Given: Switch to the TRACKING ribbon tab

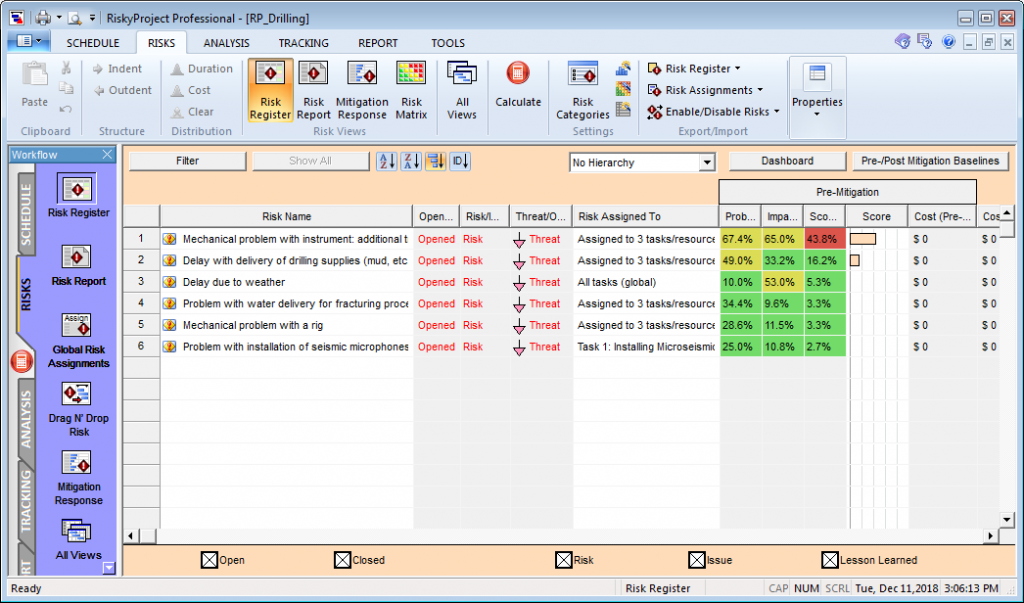Looking at the screenshot, I should click(304, 43).
